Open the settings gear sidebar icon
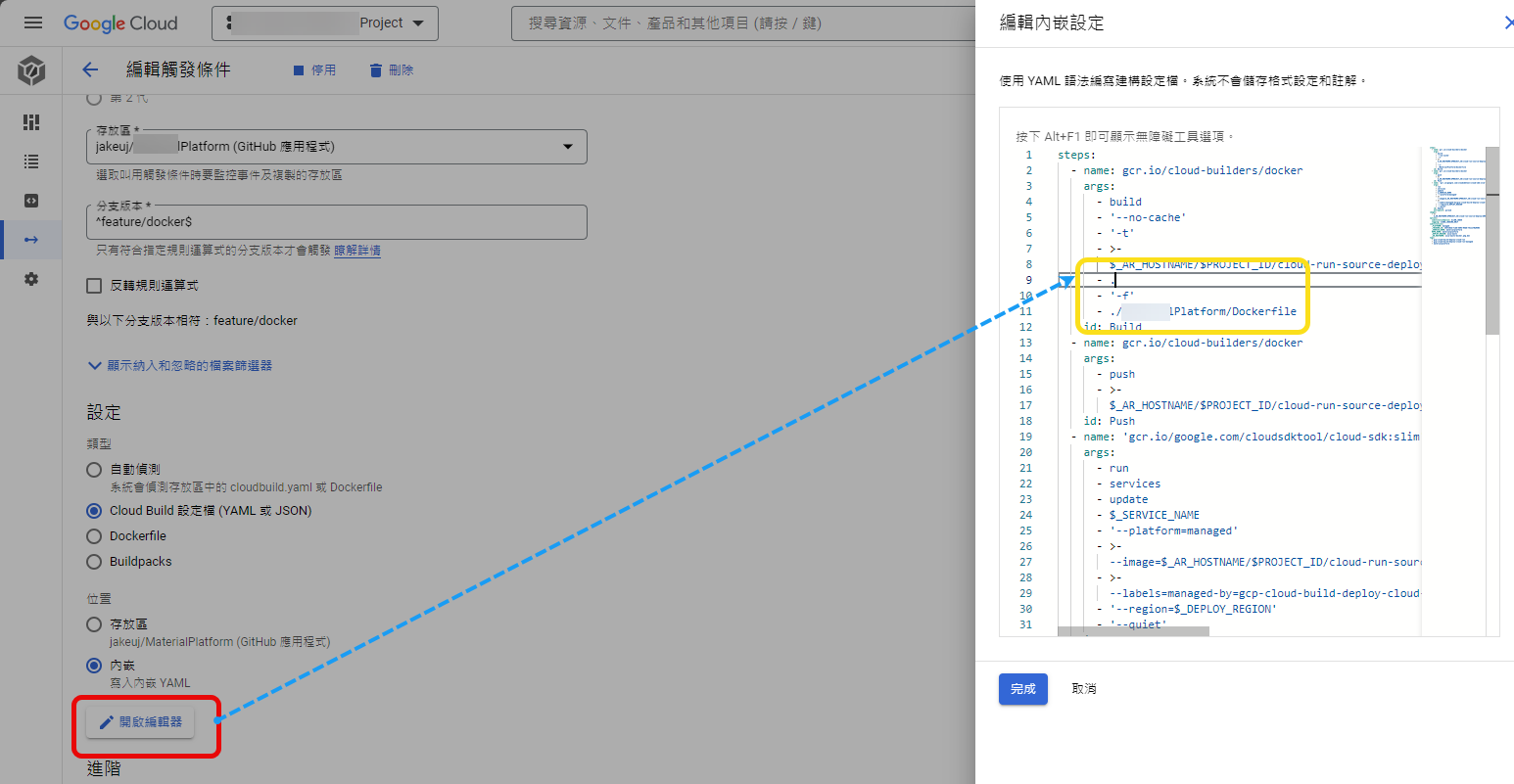Viewport: 1514px width, 784px height. [31, 279]
